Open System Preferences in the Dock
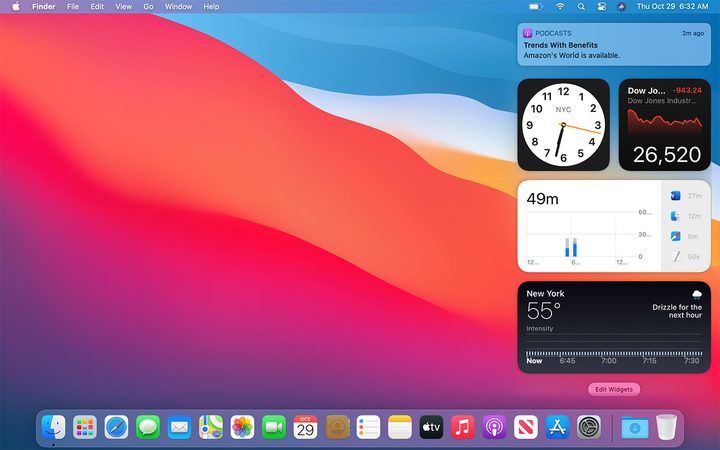Viewport: 720px width, 450px height. [589, 427]
